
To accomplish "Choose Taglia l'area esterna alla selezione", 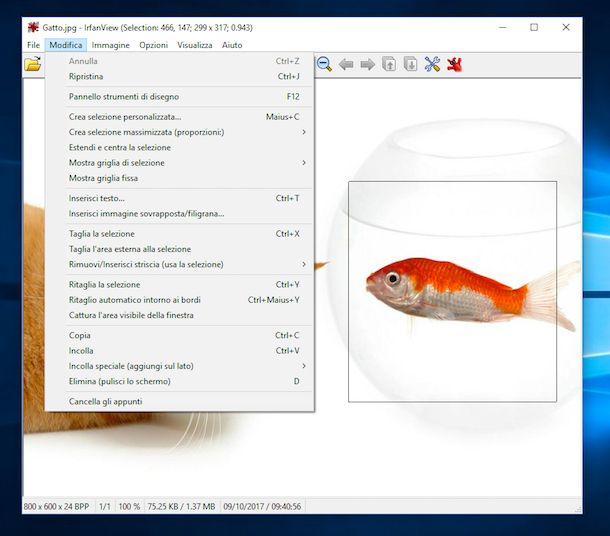I will coord(180,249).
